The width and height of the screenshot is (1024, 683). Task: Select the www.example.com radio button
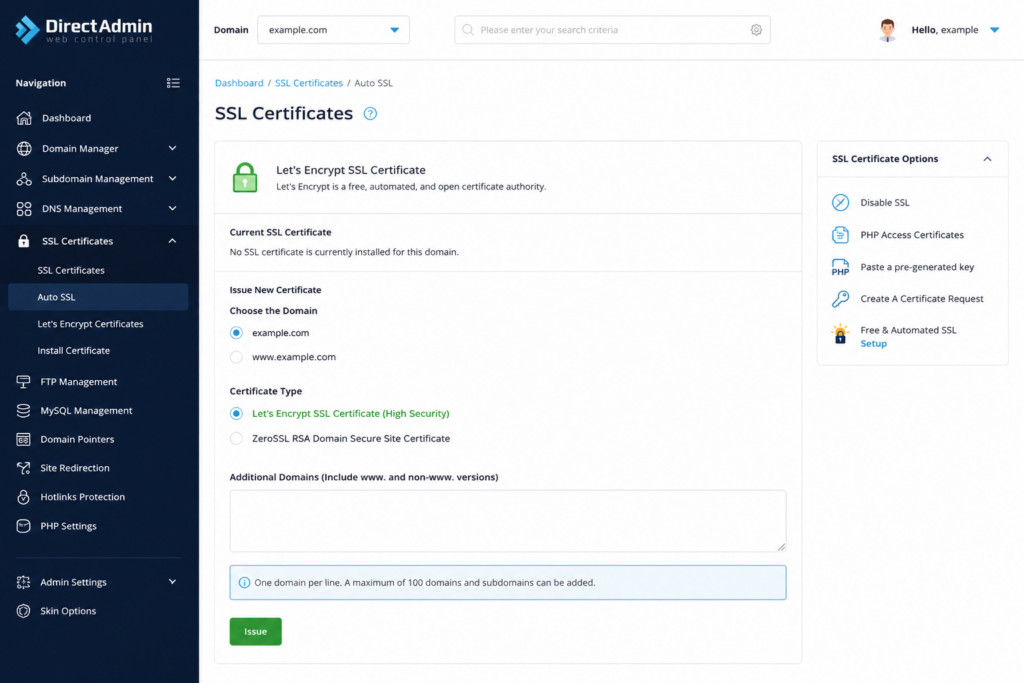point(236,357)
